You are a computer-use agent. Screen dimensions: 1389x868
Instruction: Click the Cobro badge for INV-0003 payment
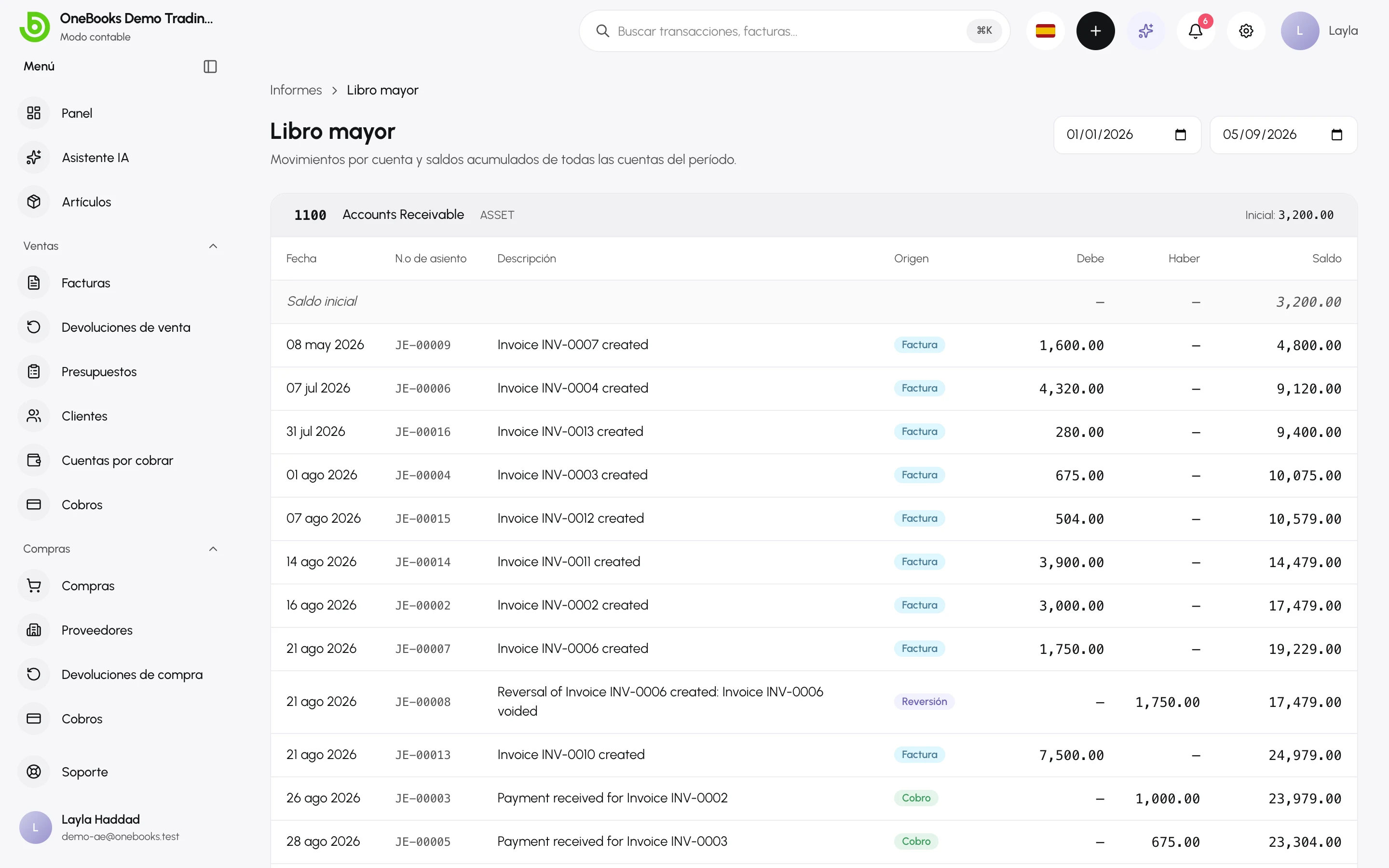(916, 841)
